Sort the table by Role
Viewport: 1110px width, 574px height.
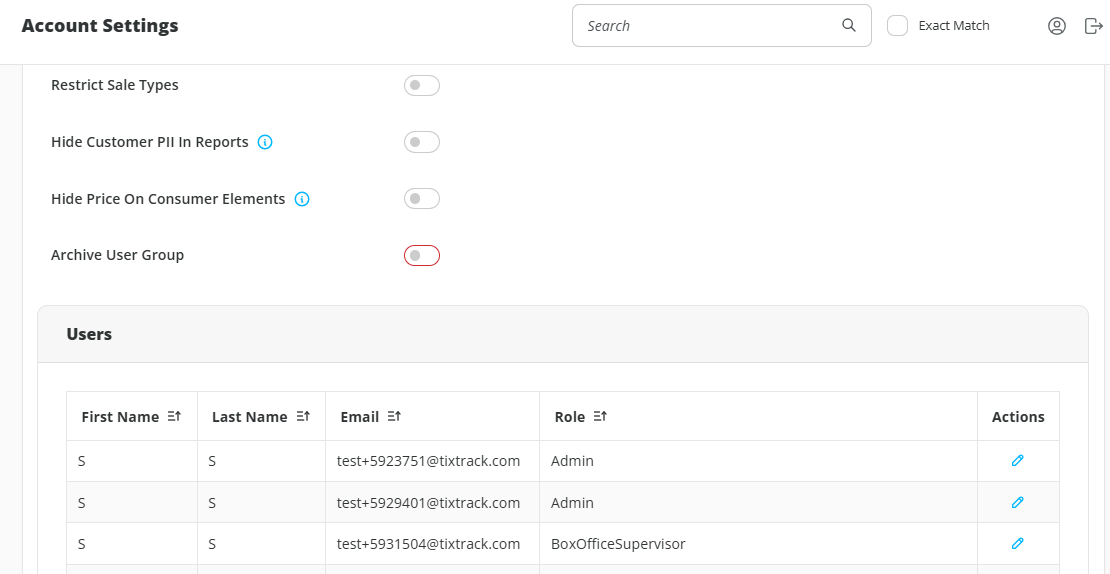point(600,417)
